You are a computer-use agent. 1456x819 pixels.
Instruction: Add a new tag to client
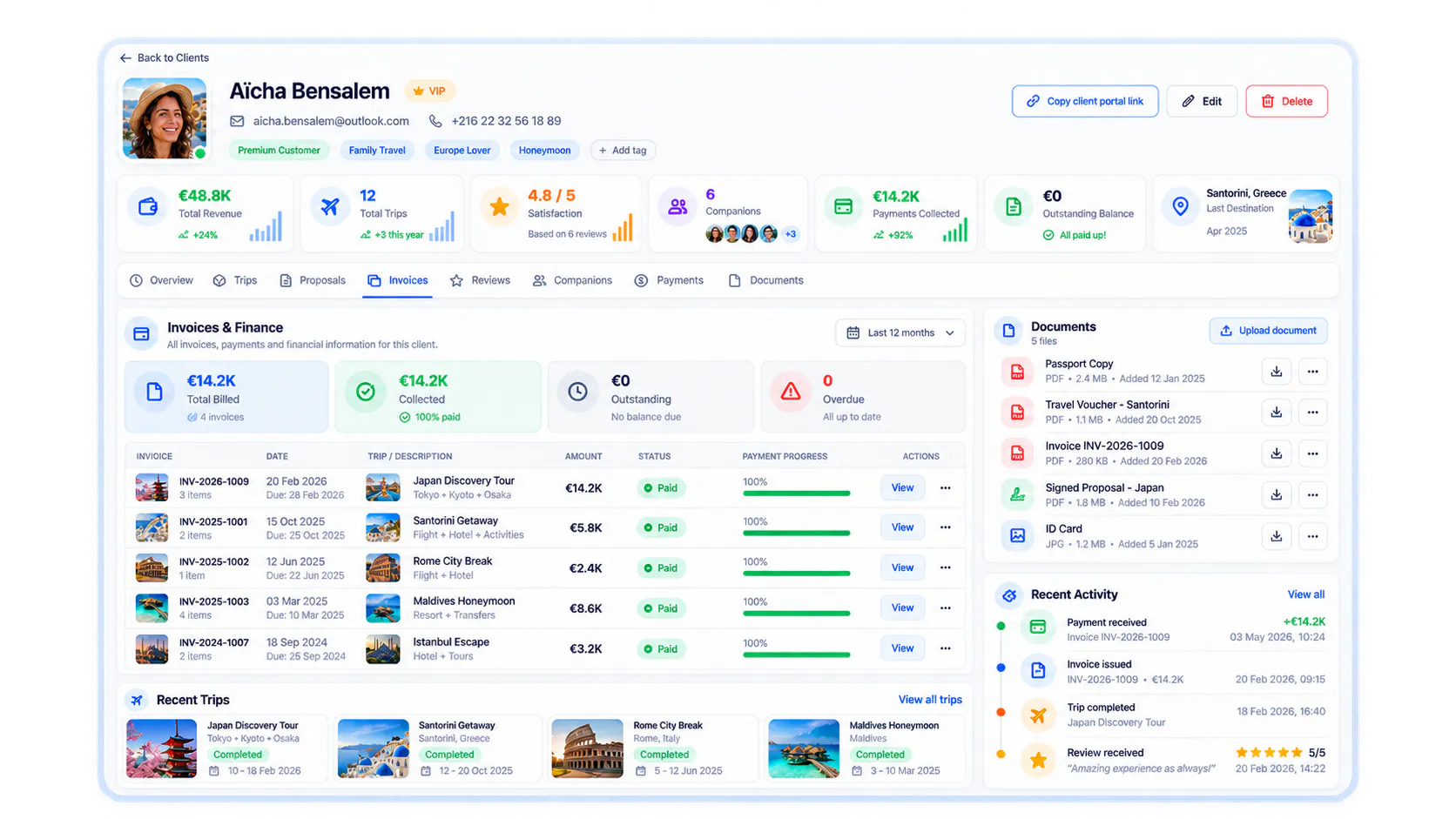tap(623, 151)
